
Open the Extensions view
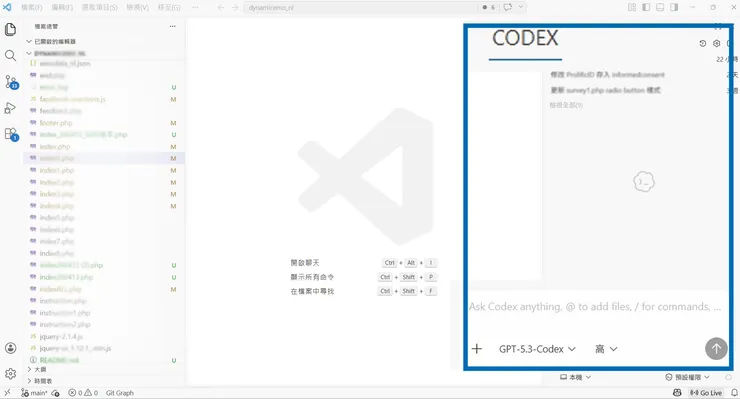(11, 134)
